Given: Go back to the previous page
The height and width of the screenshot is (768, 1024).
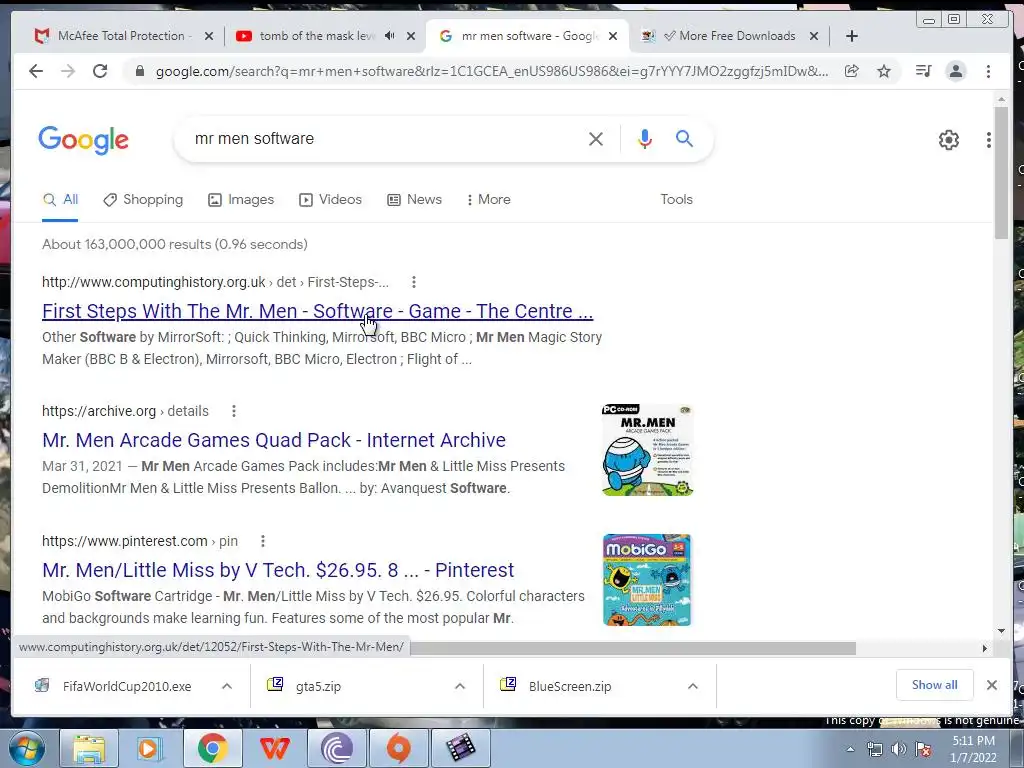Looking at the screenshot, I should coord(36,71).
